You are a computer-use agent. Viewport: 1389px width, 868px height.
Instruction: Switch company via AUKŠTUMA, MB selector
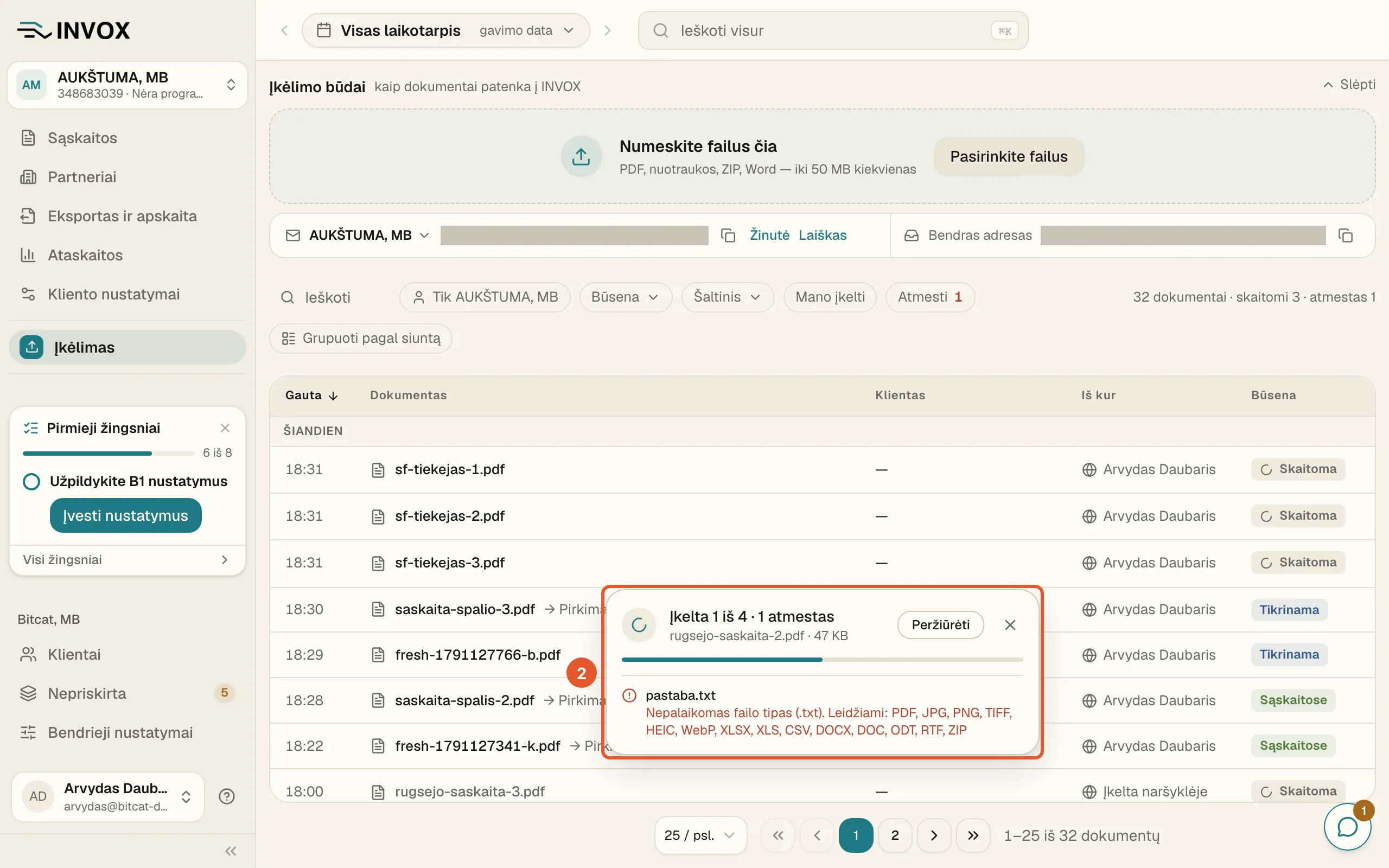(128, 85)
